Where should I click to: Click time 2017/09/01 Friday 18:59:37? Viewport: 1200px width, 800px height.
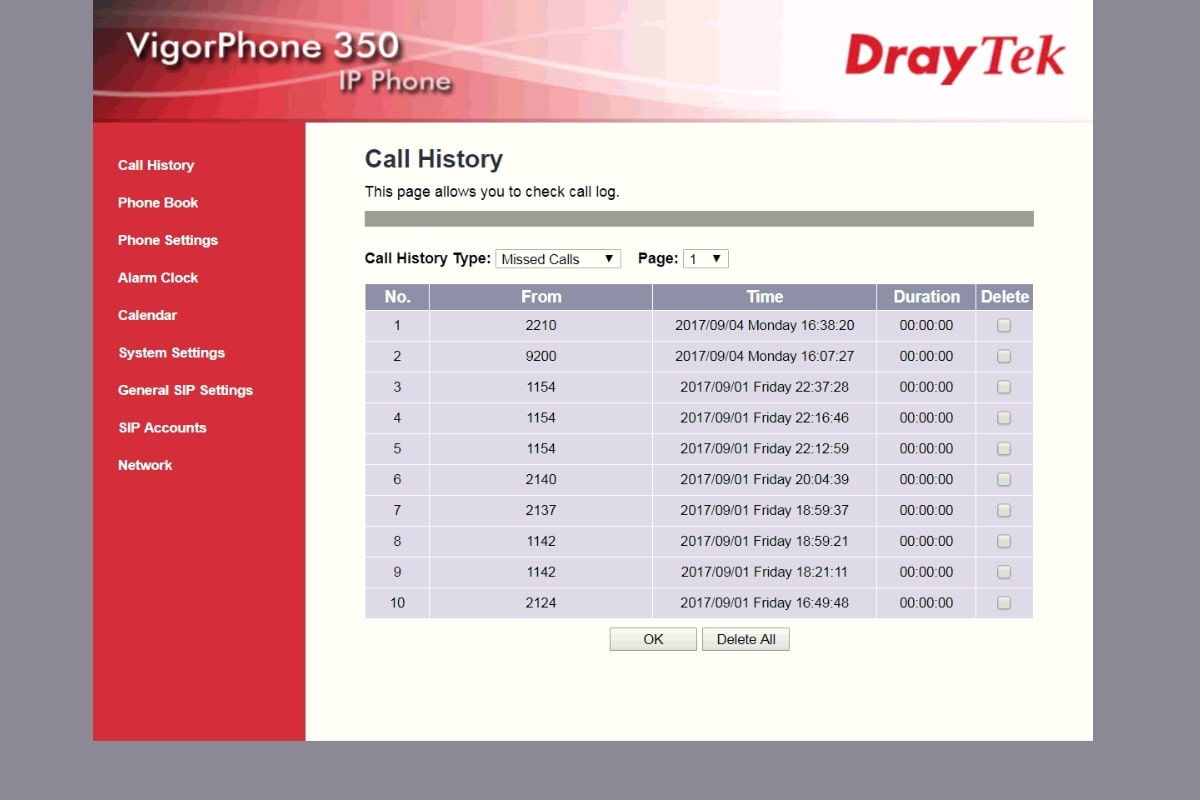(765, 510)
